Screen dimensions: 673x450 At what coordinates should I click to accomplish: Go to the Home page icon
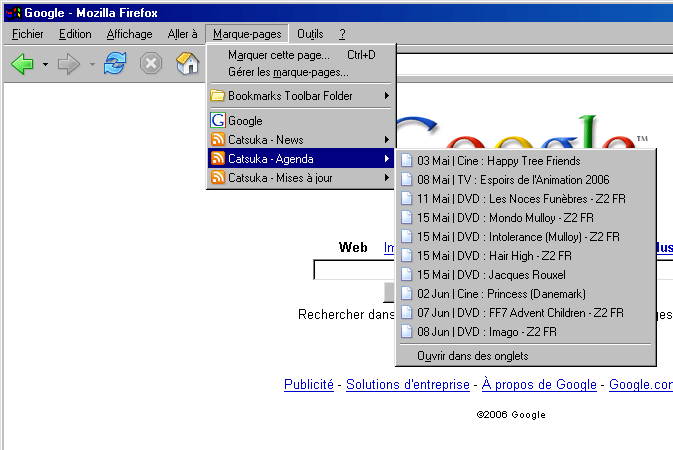pyautogui.click(x=188, y=63)
